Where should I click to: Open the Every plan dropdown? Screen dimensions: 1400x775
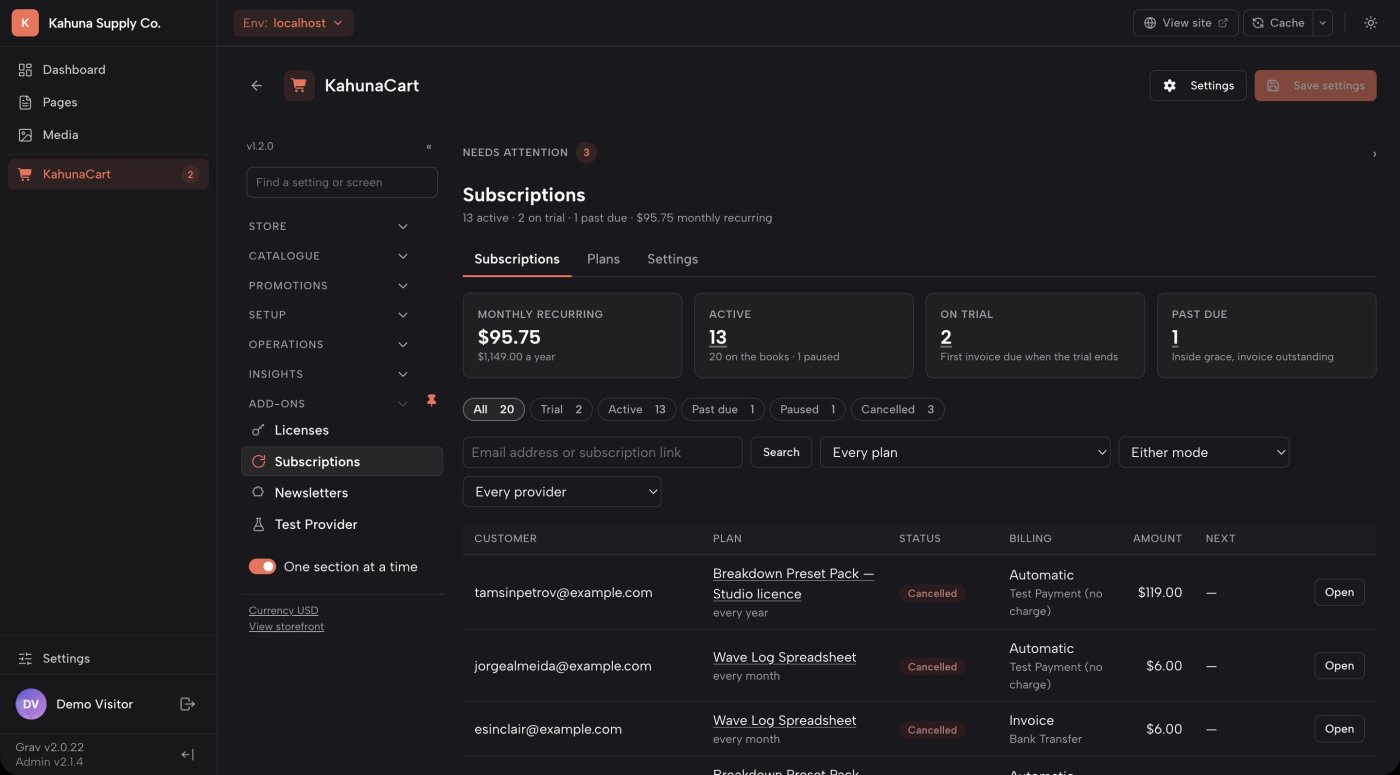pos(965,452)
